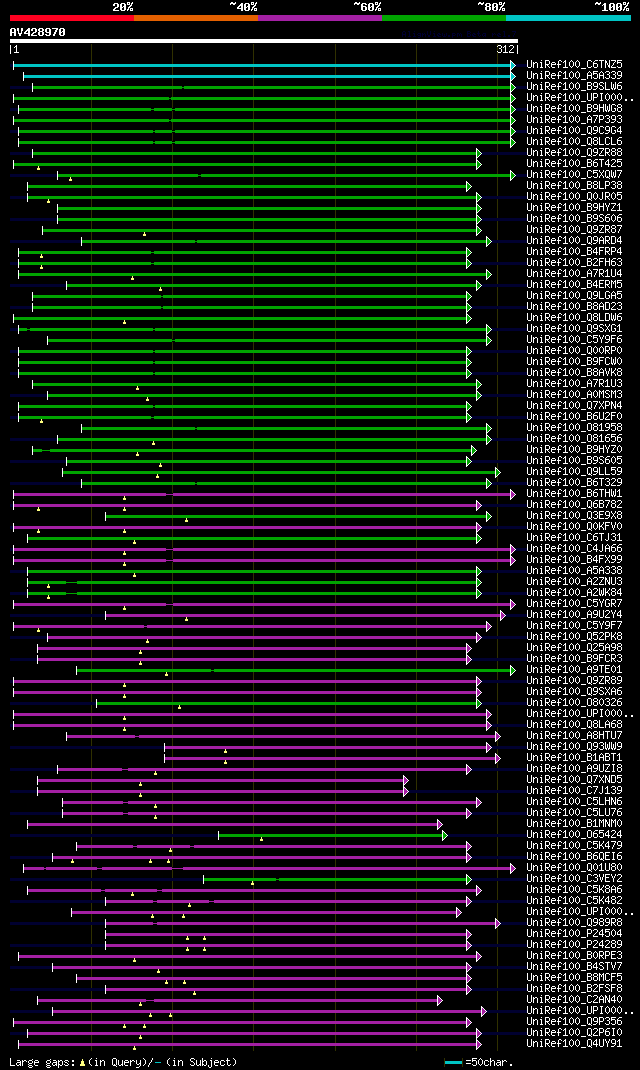Select the UniRef100_B9HWG8 label
Image resolution: width=640 pixels, height=1070 pixels.
(574, 109)
